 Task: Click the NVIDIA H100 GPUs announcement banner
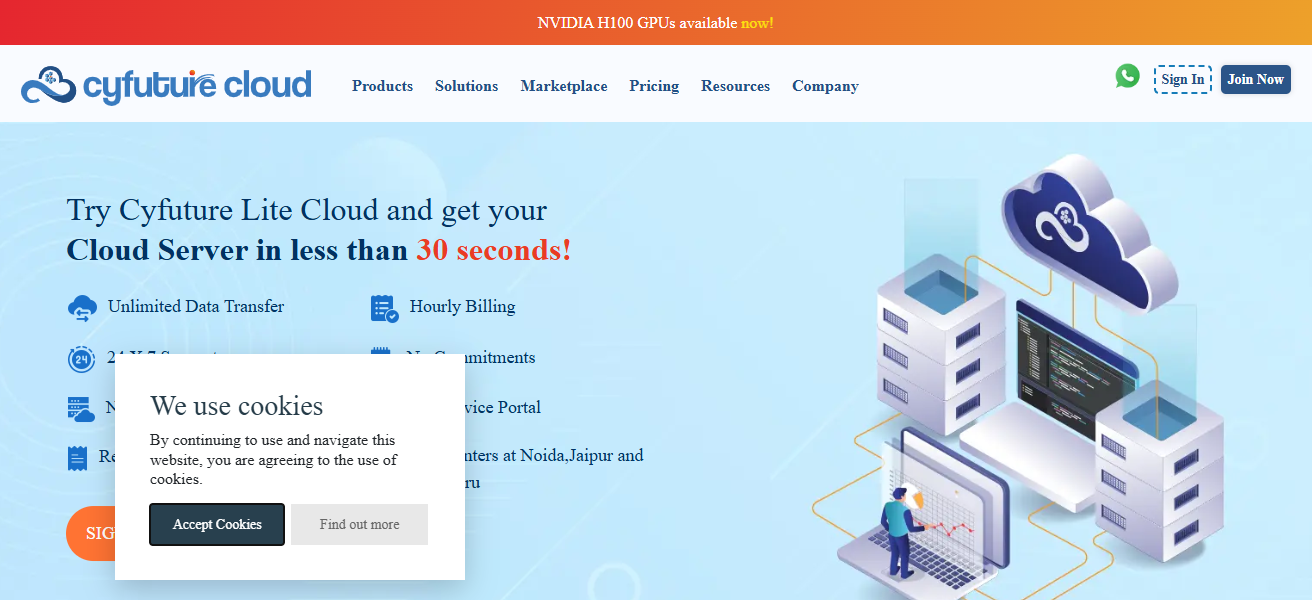(655, 22)
